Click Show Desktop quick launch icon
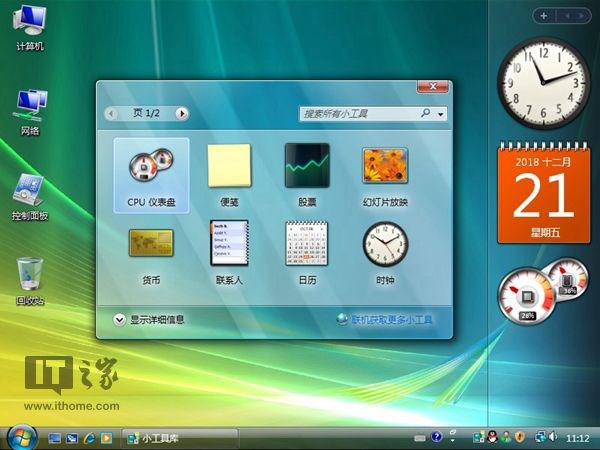 coord(54,438)
